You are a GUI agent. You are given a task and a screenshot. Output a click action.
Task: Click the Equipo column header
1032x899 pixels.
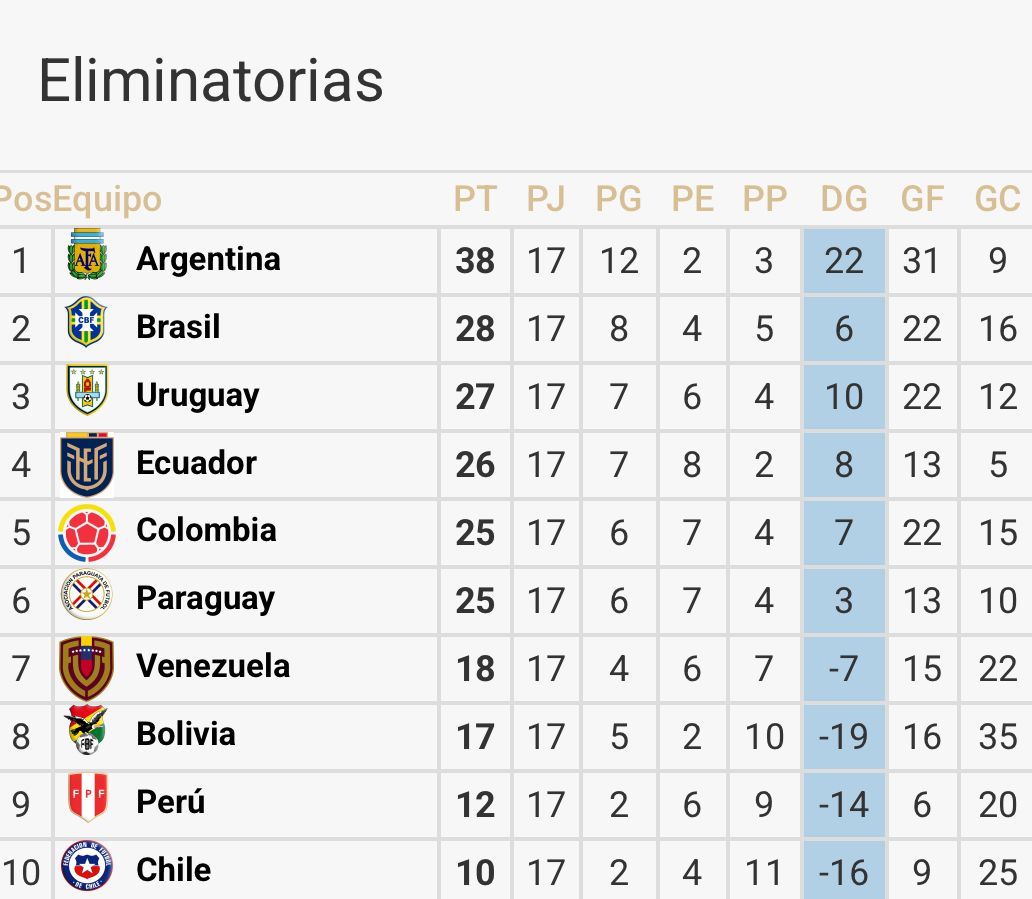tap(107, 199)
